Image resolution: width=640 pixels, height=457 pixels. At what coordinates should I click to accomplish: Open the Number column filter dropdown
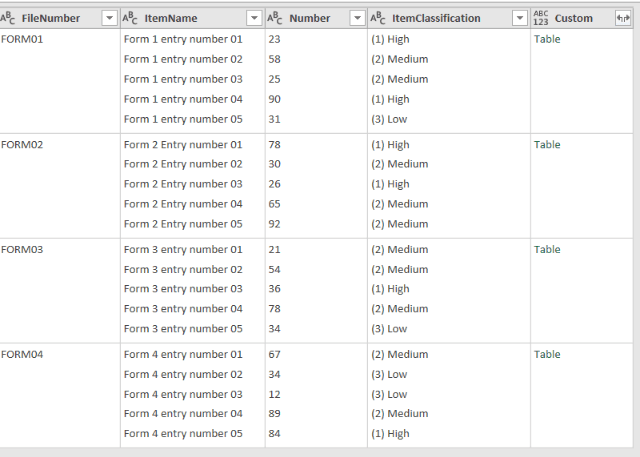357,18
